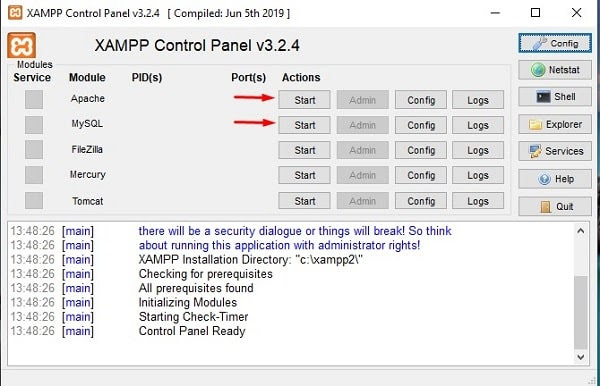Quit XAMPP using the door icon button

pos(555,207)
